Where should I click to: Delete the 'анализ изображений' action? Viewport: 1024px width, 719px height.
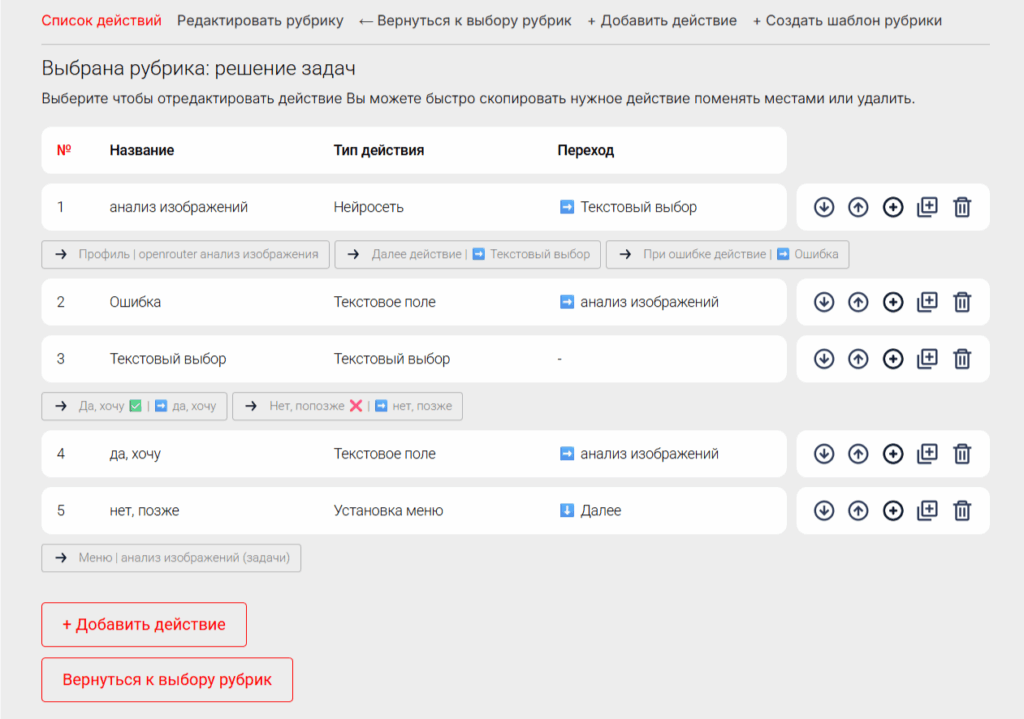[962, 207]
